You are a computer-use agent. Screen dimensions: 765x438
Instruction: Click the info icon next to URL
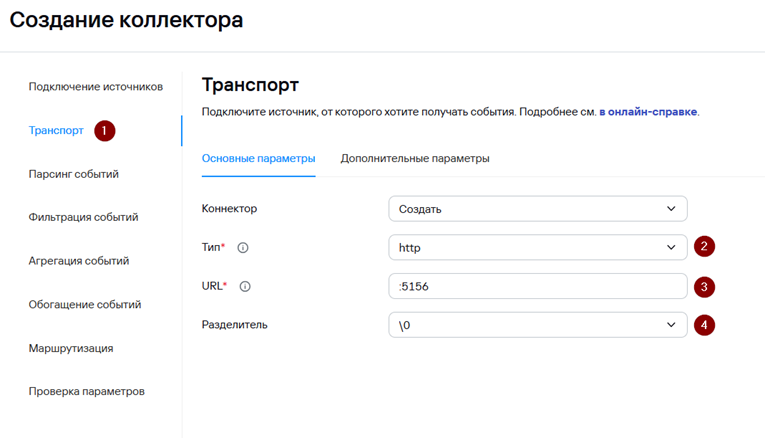(245, 286)
